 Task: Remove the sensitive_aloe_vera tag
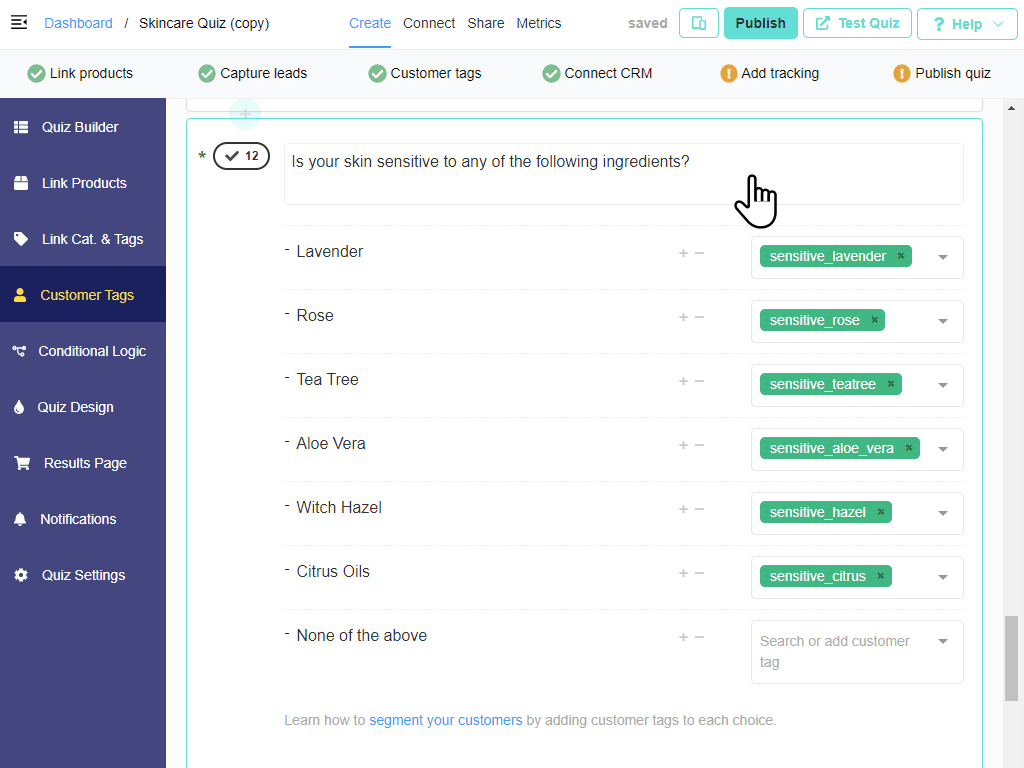908,448
